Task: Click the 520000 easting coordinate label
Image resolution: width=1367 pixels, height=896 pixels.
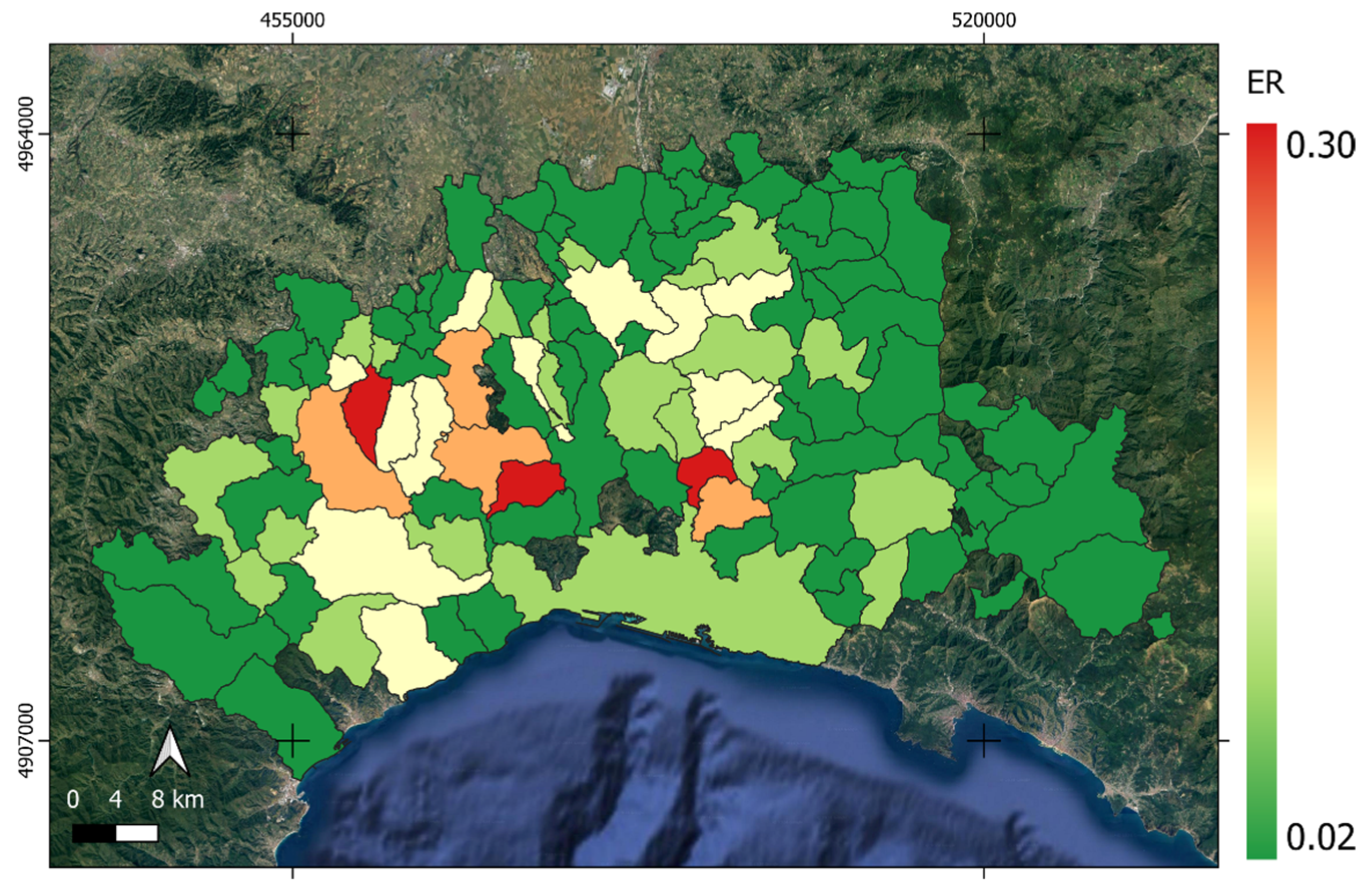Action: [983, 21]
